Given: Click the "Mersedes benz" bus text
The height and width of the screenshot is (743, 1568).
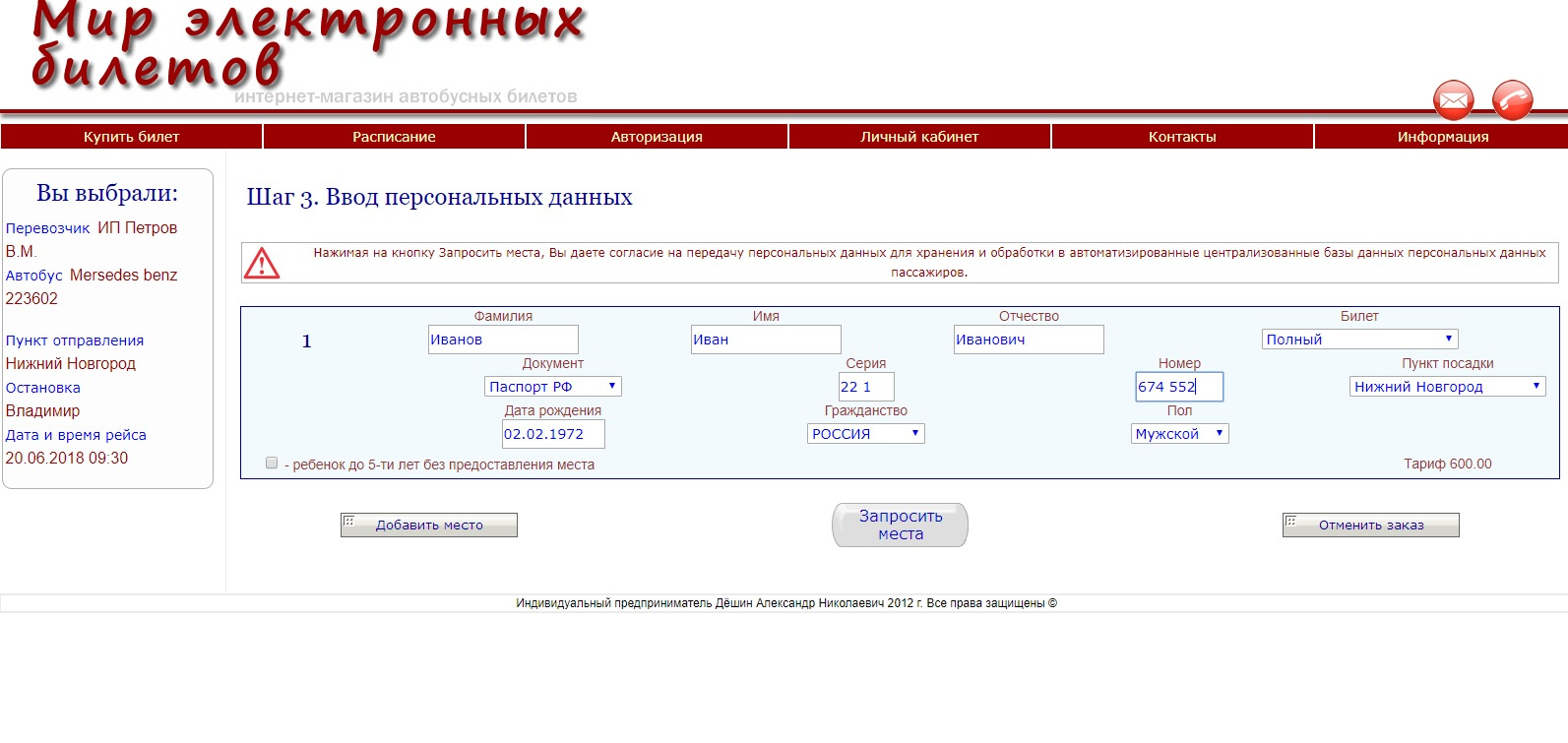Looking at the screenshot, I should coord(123,276).
